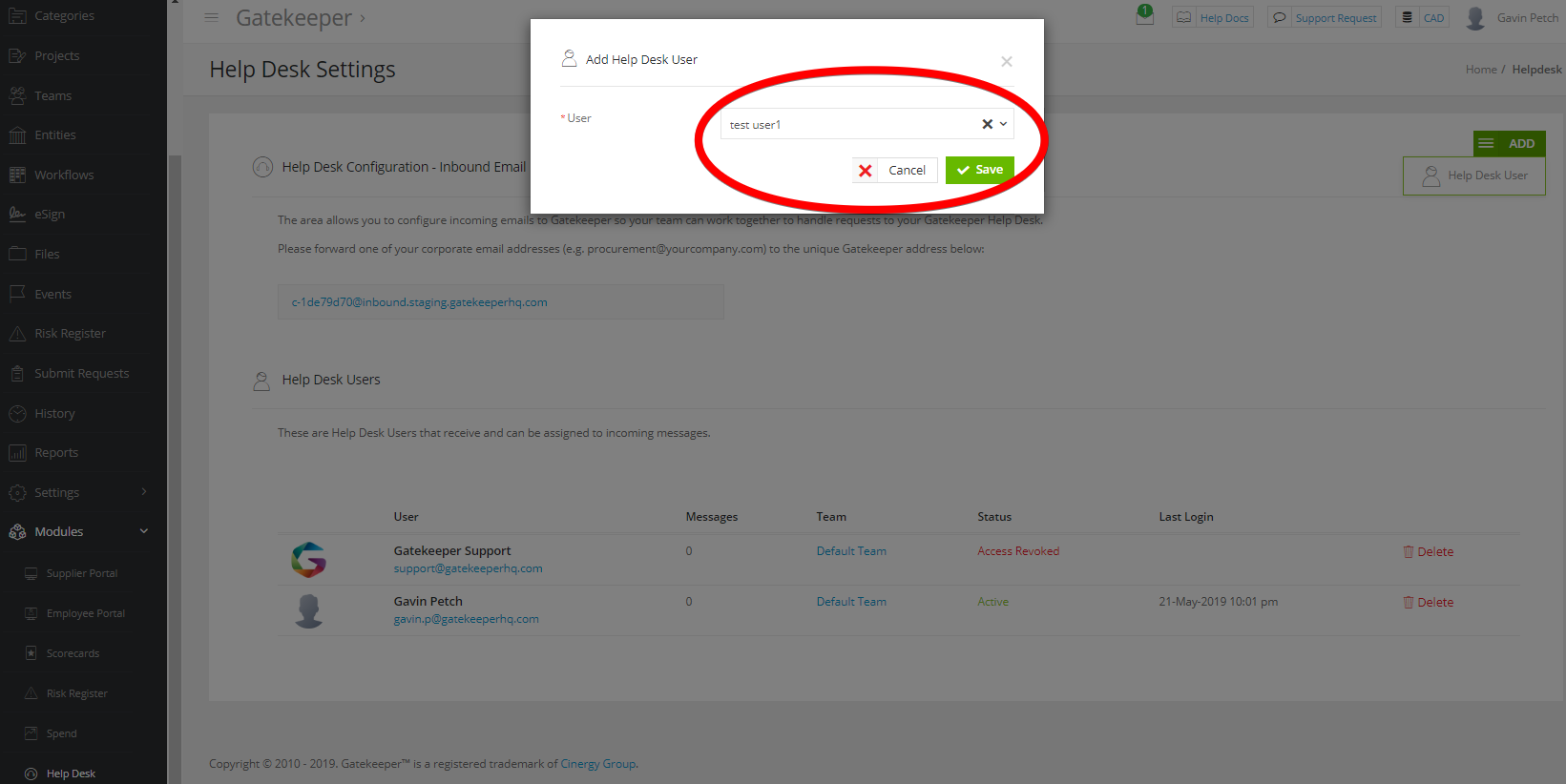
Task: Click the Settings gear icon
Action: coord(17,493)
